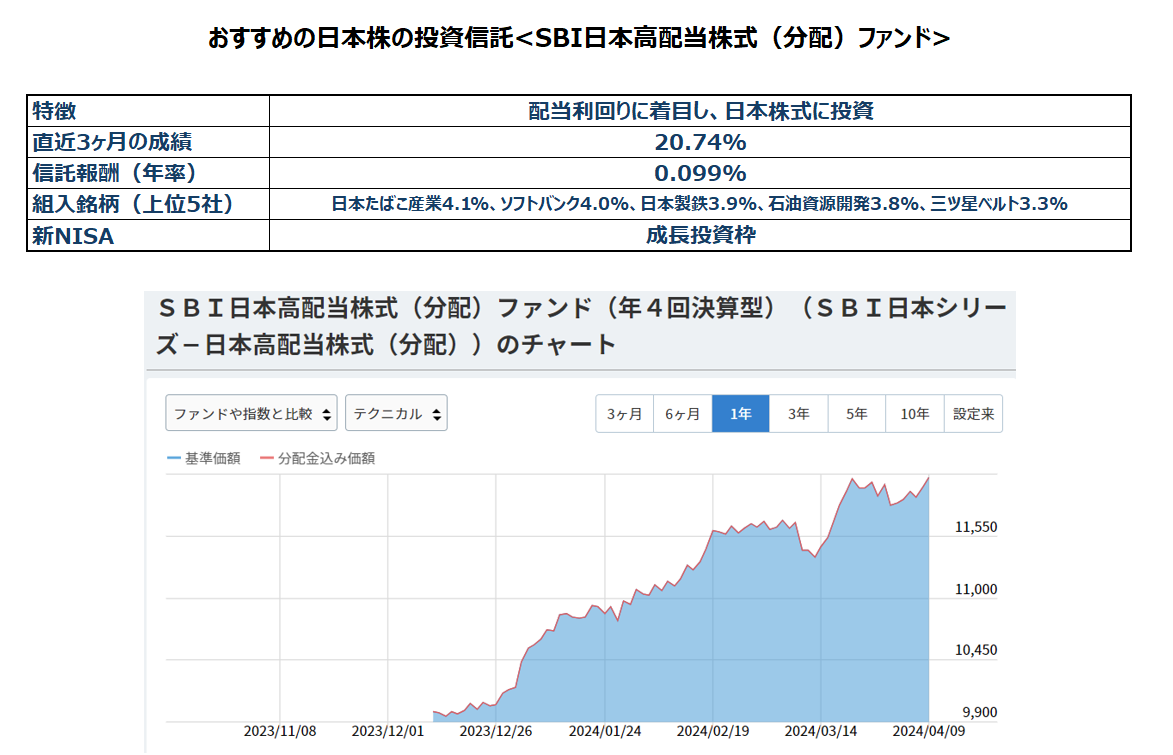Click the 10,450 y-axis label
Viewport: 1173px width, 755px height.
(x=976, y=650)
